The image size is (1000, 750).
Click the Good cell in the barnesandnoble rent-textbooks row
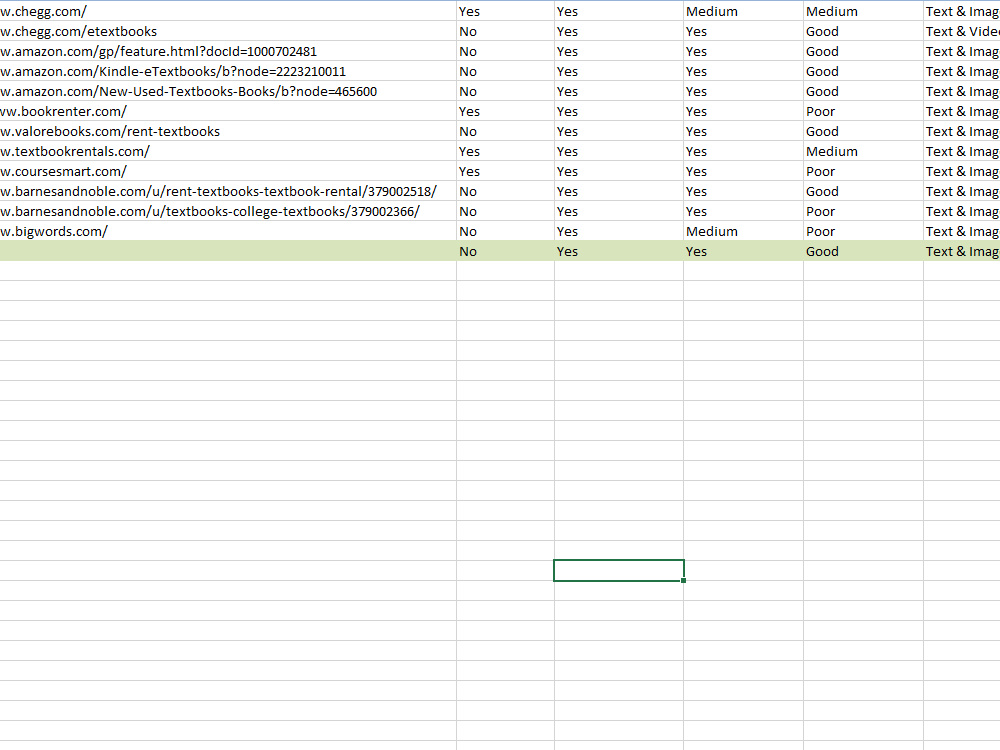[864, 191]
